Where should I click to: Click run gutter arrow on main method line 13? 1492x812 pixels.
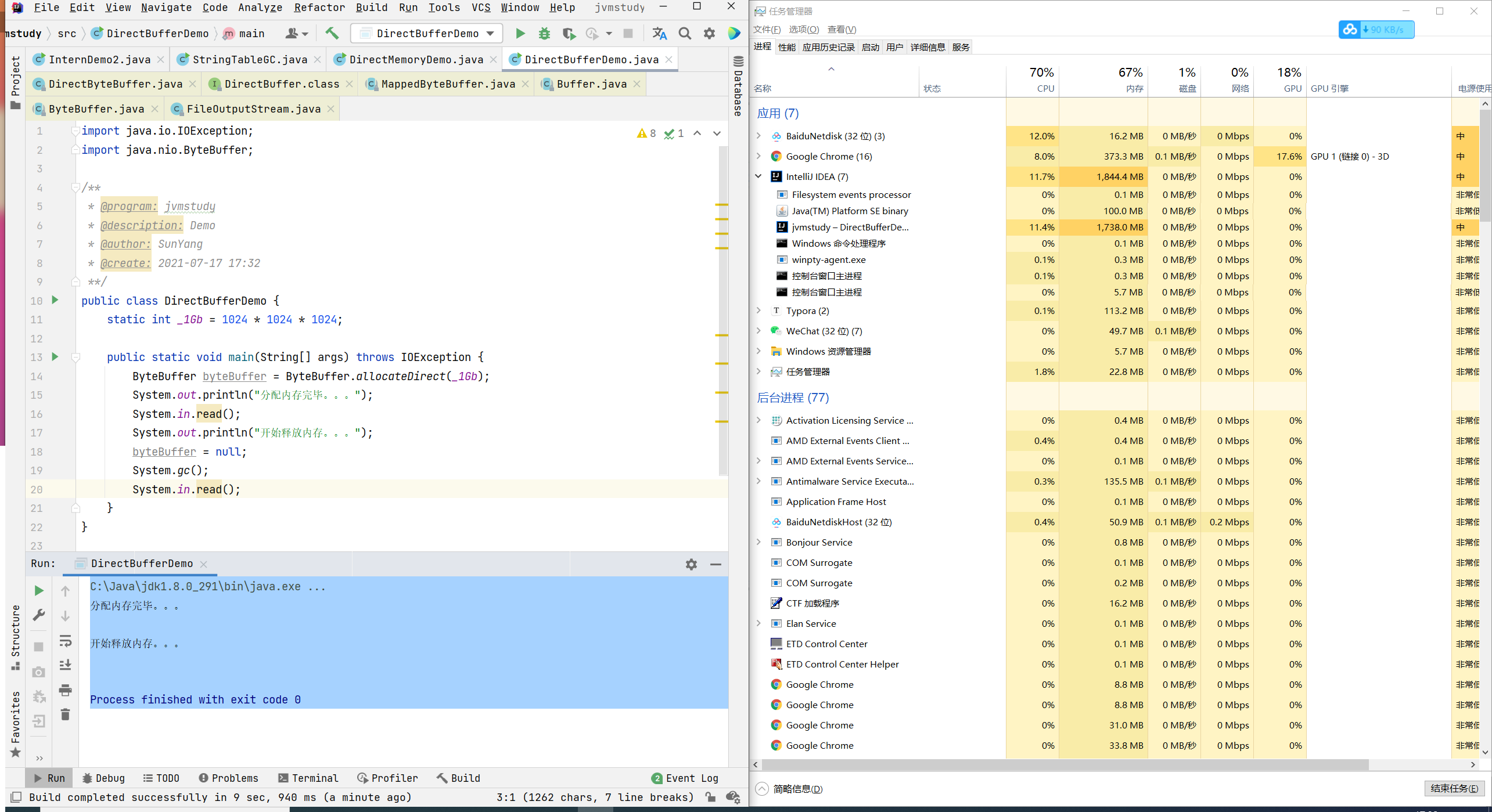tap(55, 356)
